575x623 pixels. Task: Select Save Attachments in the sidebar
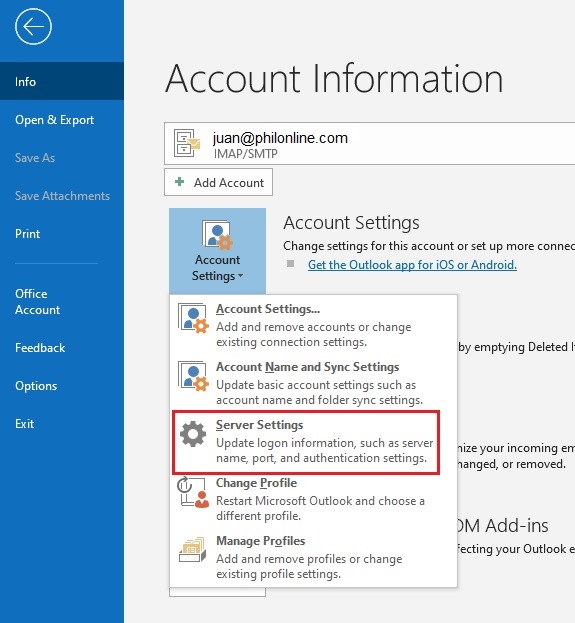coord(62,195)
